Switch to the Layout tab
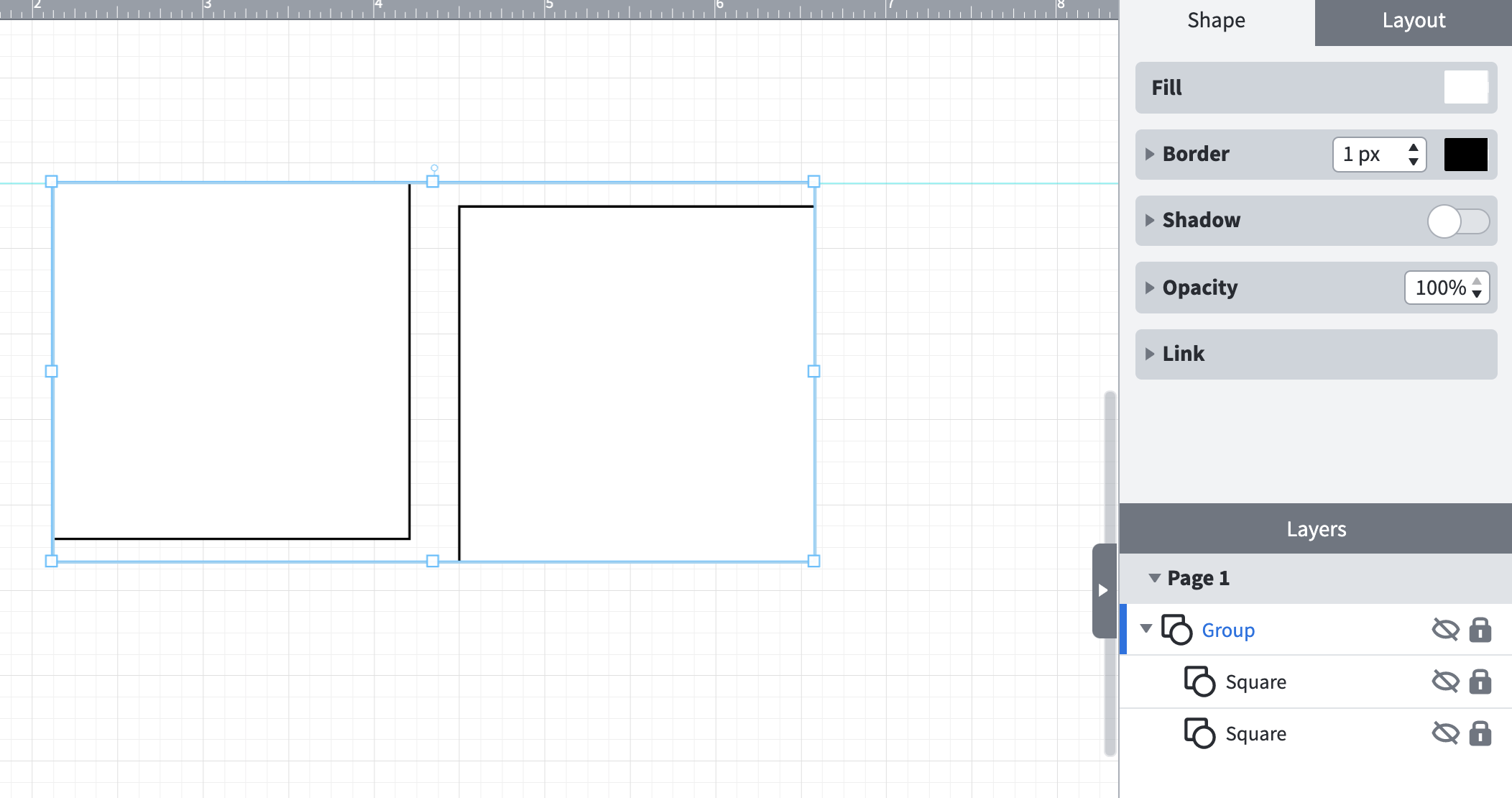The width and height of the screenshot is (1512, 798). pyautogui.click(x=1414, y=22)
